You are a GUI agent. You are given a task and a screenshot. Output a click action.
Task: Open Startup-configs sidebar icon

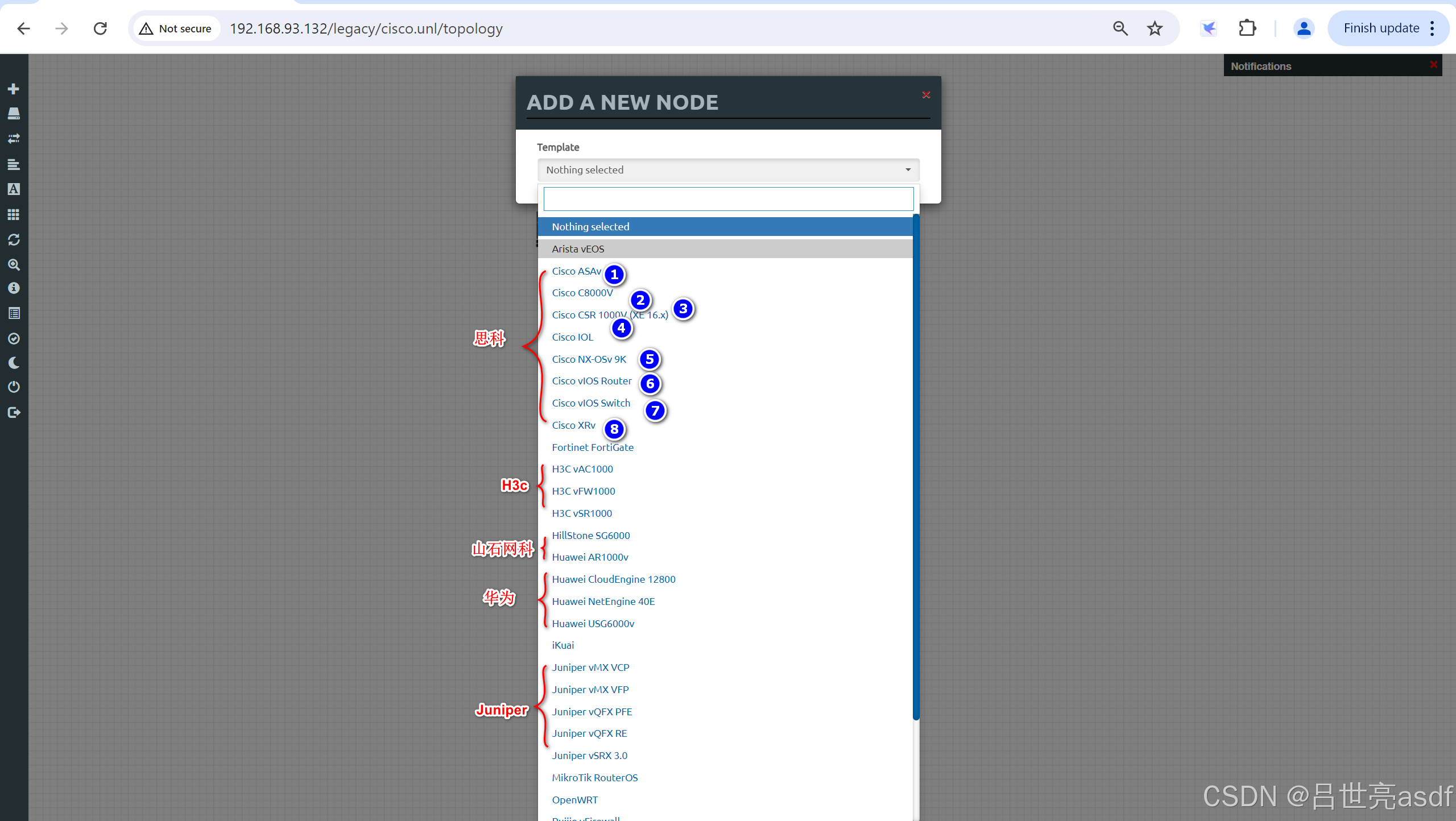[x=14, y=164]
